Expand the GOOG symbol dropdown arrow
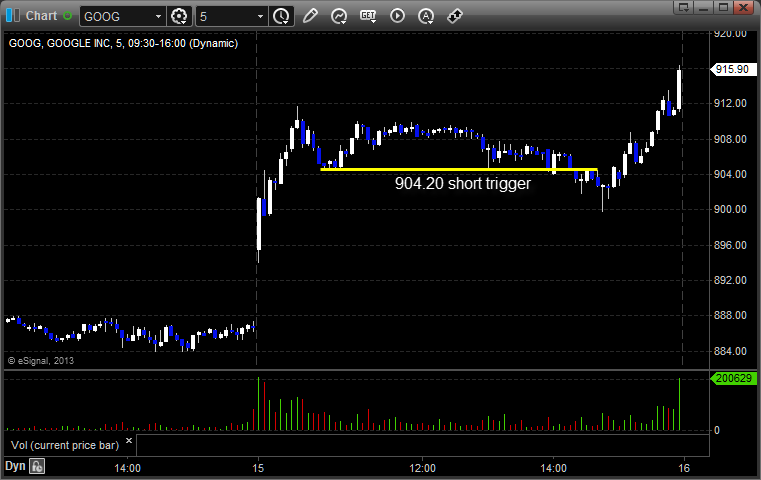The height and width of the screenshot is (480, 761). [x=158, y=16]
